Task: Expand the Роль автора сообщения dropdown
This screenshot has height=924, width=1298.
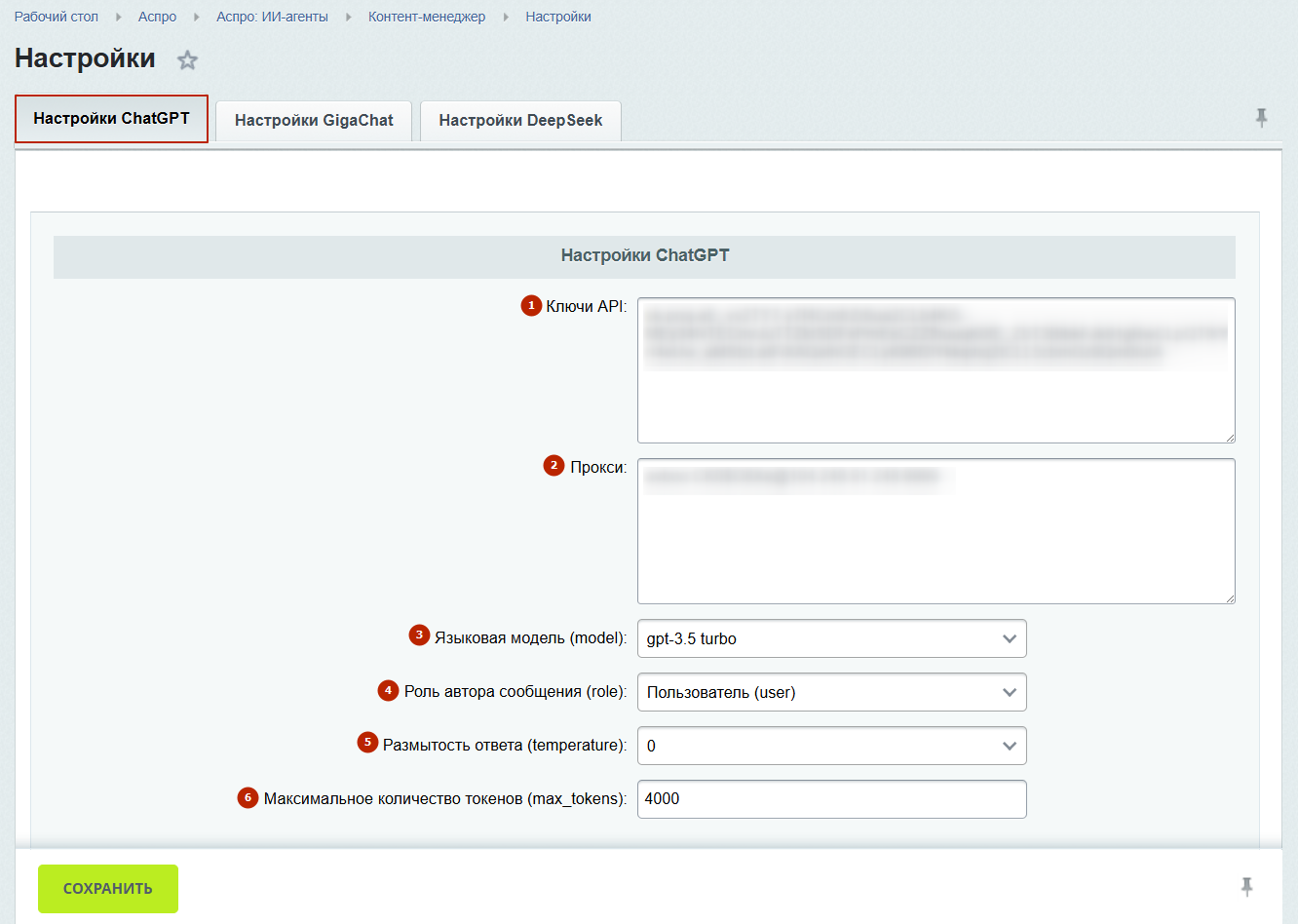Action: point(832,692)
